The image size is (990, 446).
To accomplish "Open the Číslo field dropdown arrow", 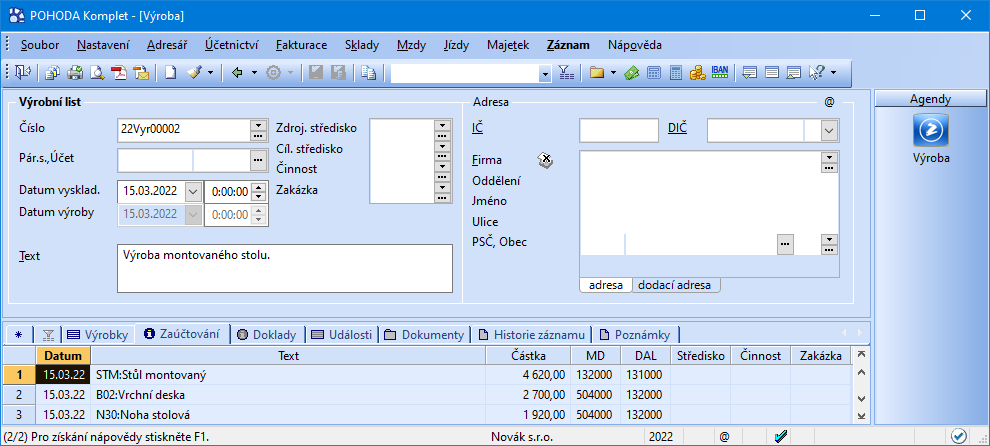I will tap(257, 125).
